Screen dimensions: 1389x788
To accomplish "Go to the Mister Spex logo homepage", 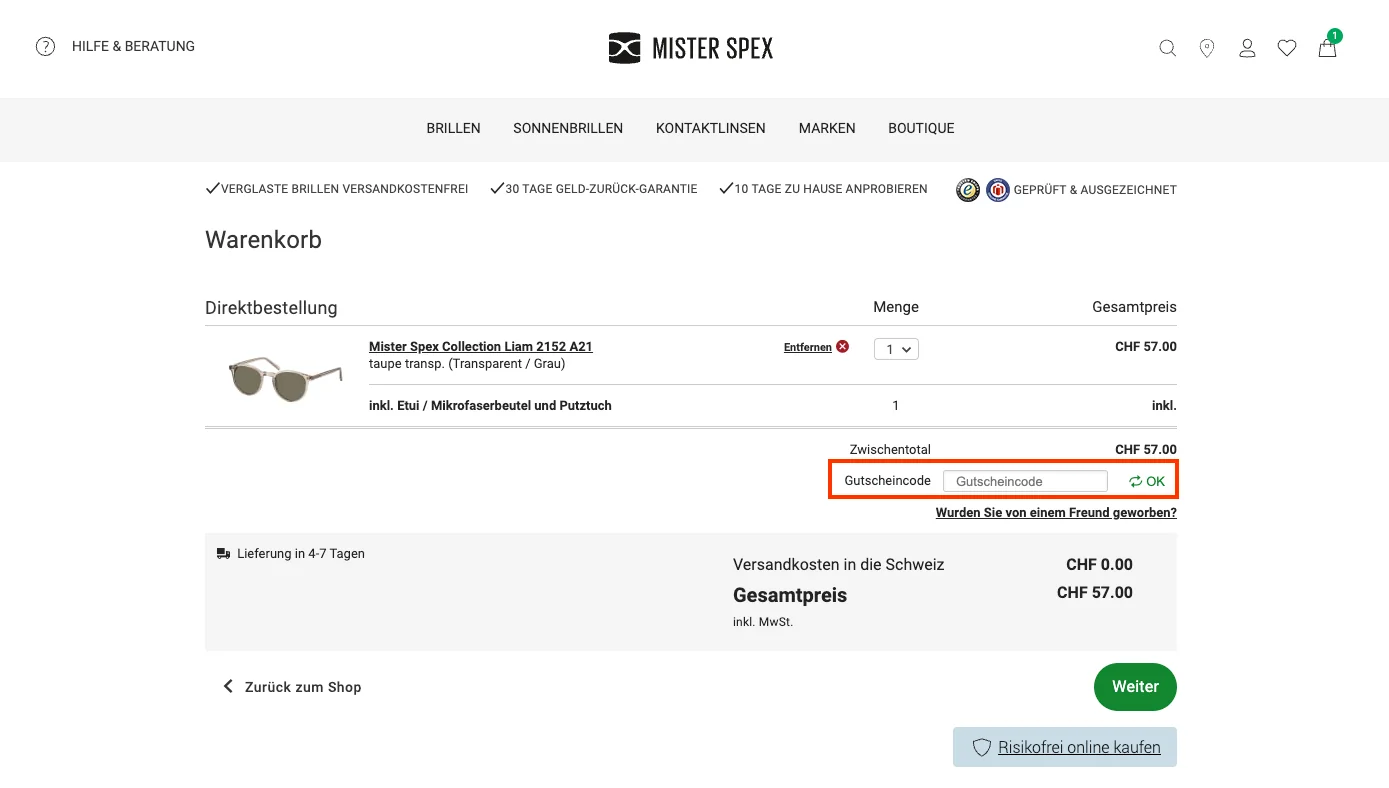I will [691, 47].
